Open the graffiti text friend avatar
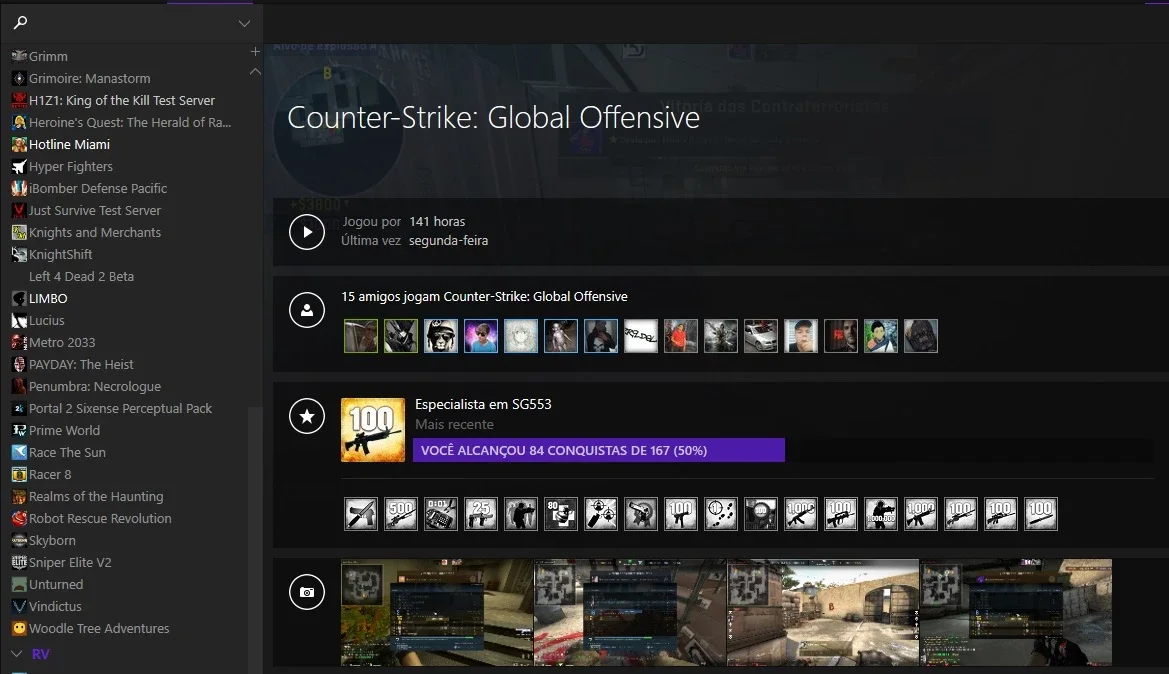This screenshot has width=1169, height=674. pyautogui.click(x=640, y=336)
